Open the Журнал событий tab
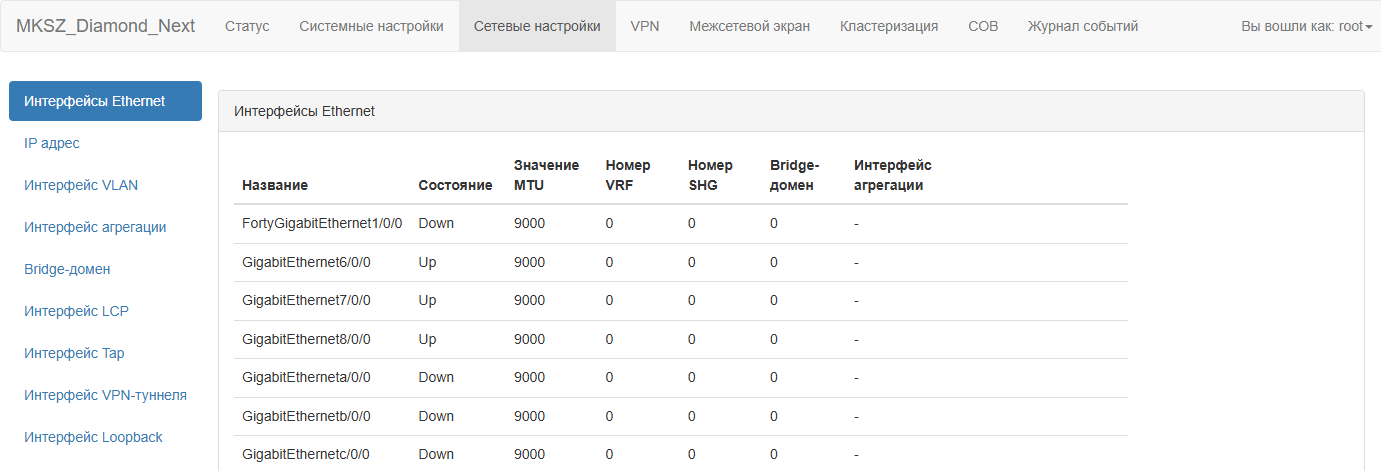 coord(1083,26)
